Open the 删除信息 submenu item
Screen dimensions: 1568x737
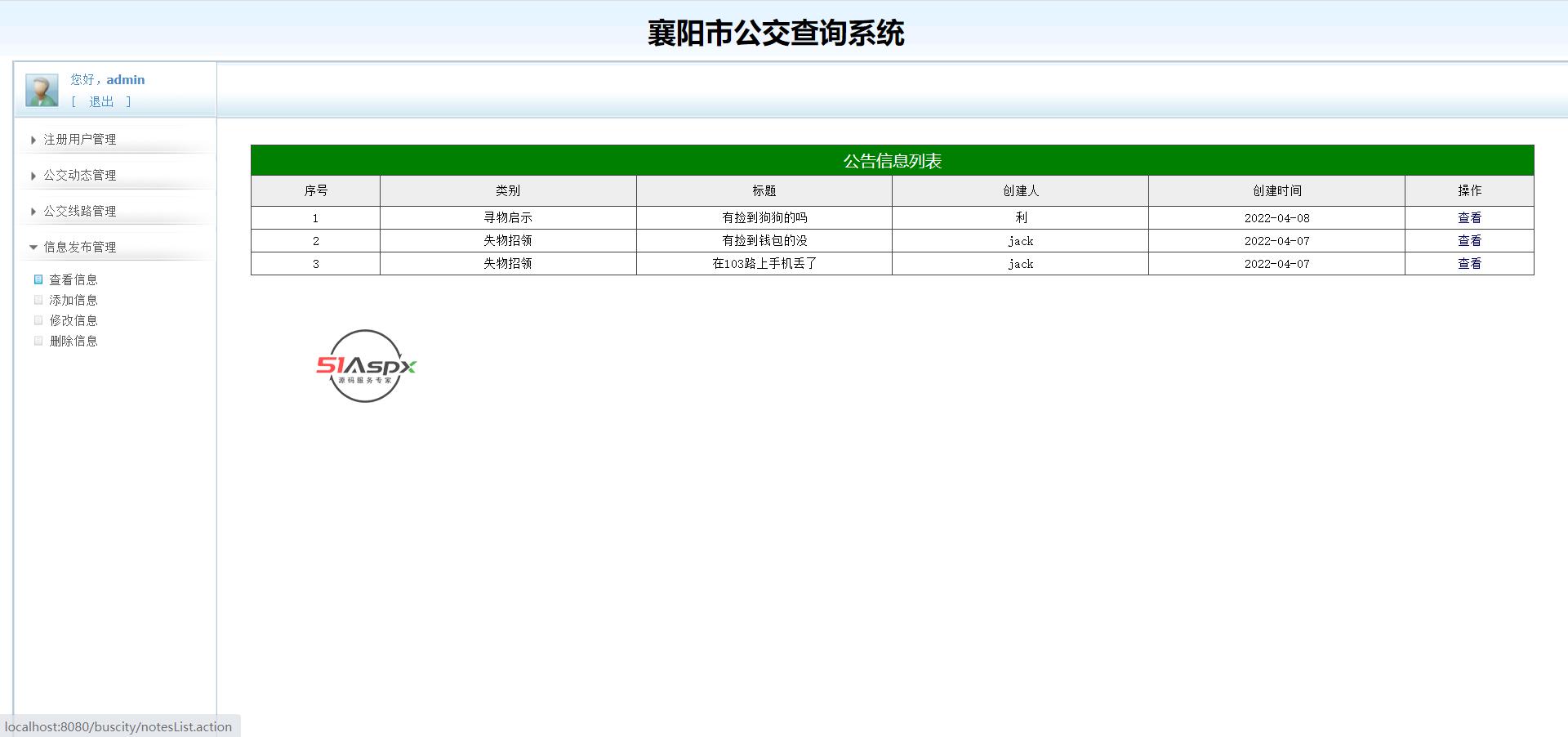click(x=73, y=341)
